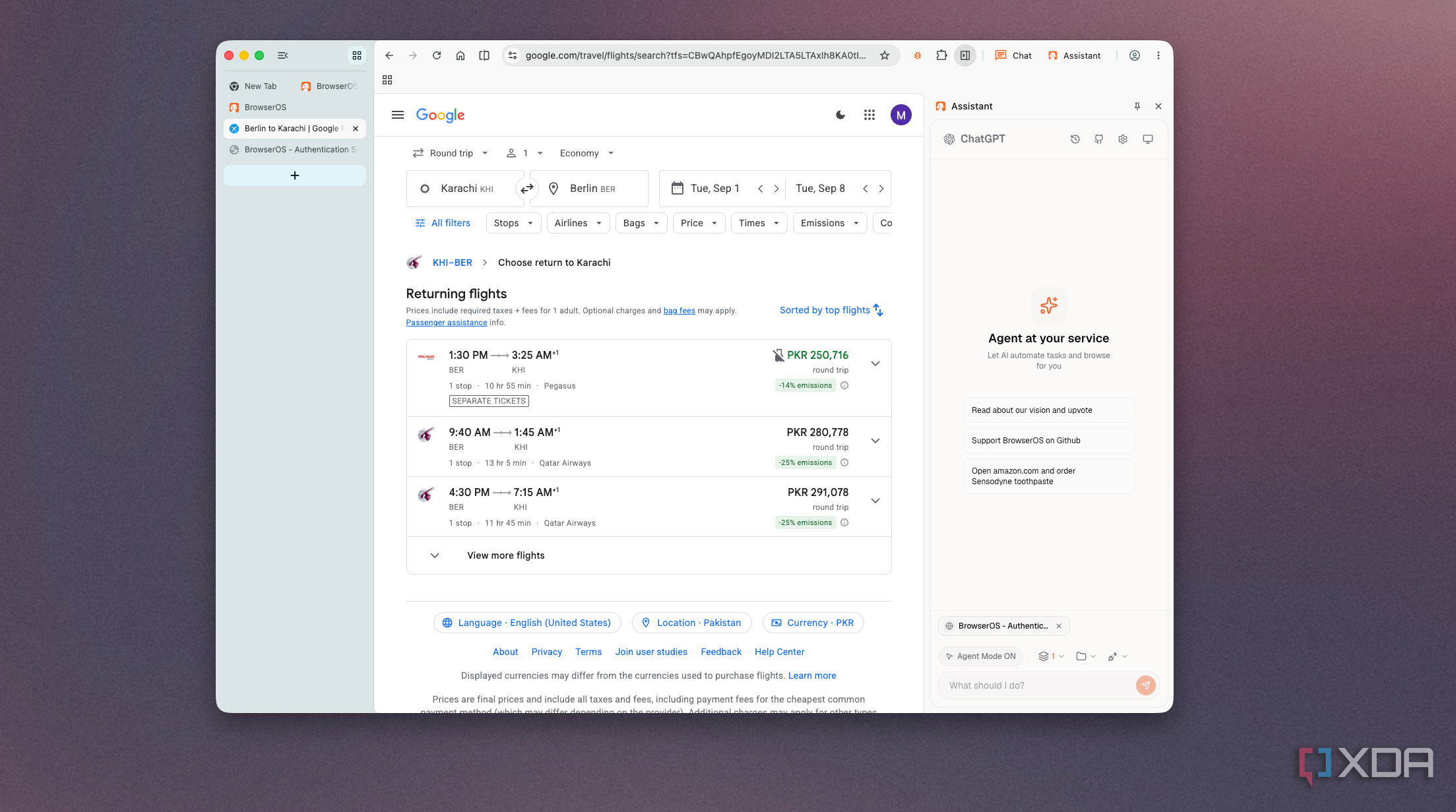Open the Airlines filter dropdown
This screenshot has width=1456, height=812.
click(578, 223)
